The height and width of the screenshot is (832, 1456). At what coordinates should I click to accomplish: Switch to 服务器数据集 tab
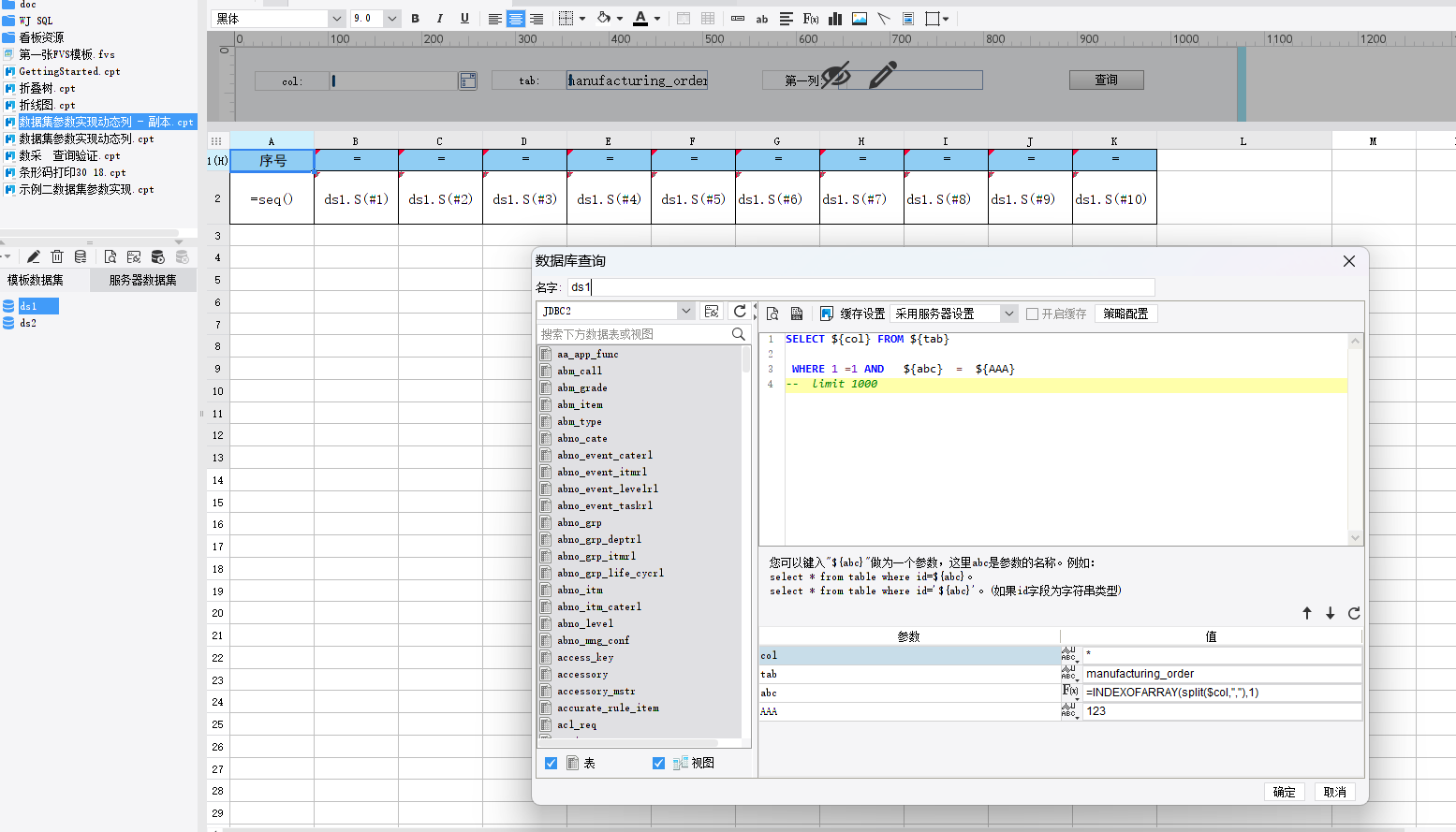point(142,280)
